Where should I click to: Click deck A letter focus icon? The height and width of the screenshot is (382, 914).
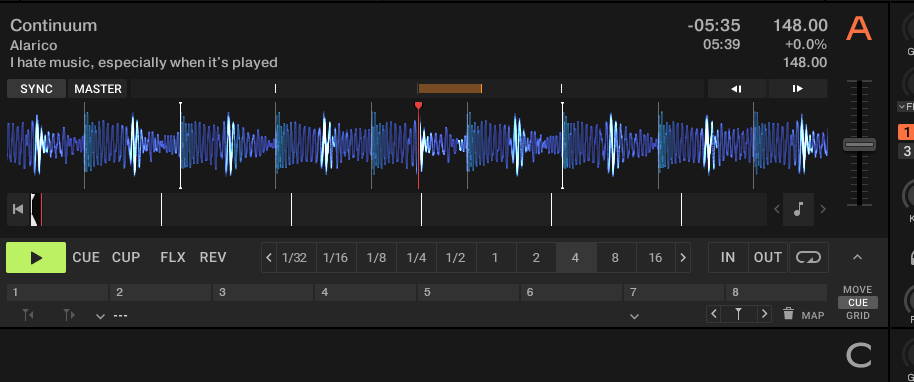coord(859,29)
